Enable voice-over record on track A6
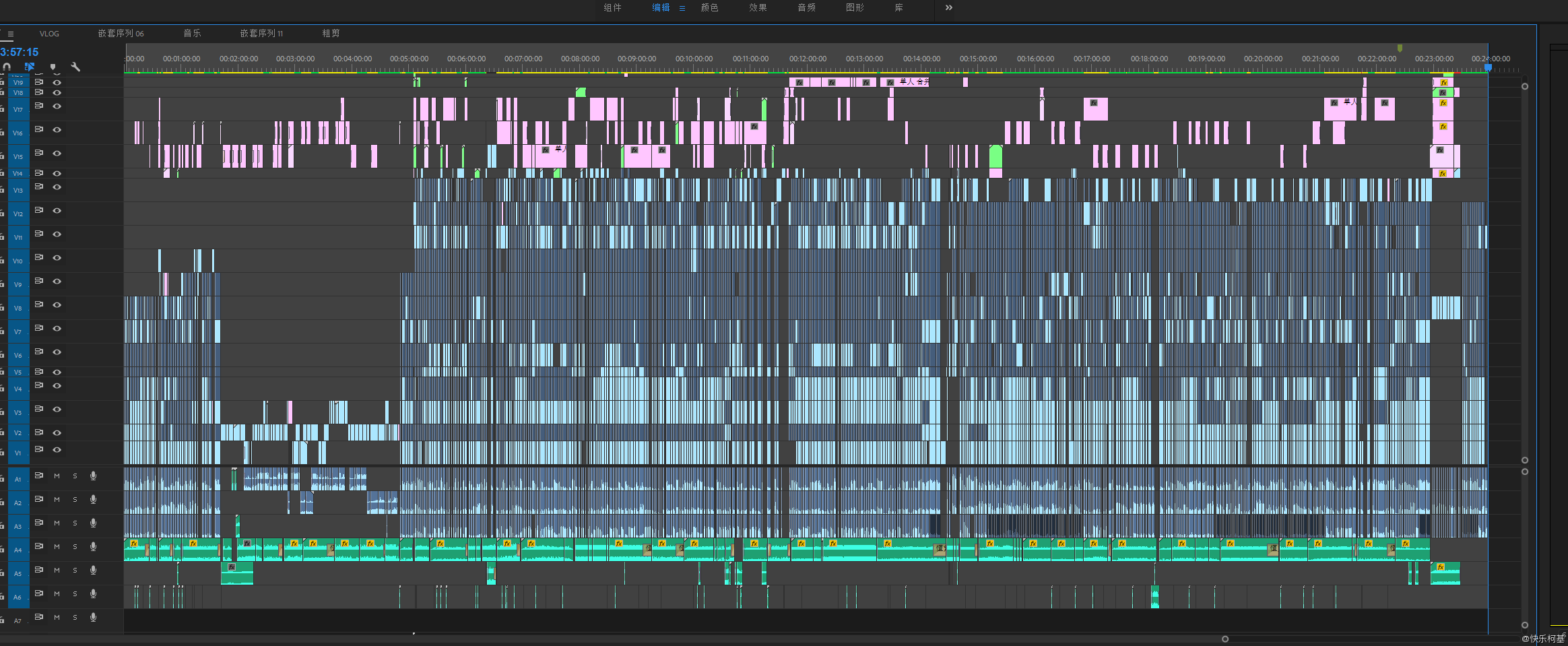This screenshot has height=646, width=1568. [93, 593]
